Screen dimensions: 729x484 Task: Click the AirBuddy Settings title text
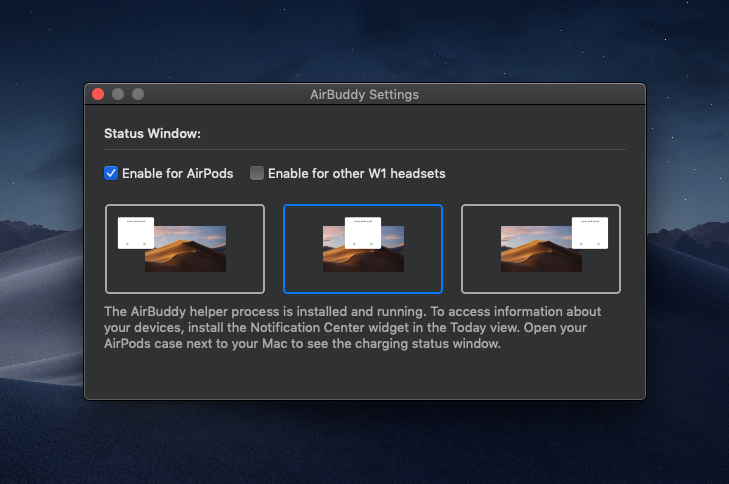pos(364,95)
